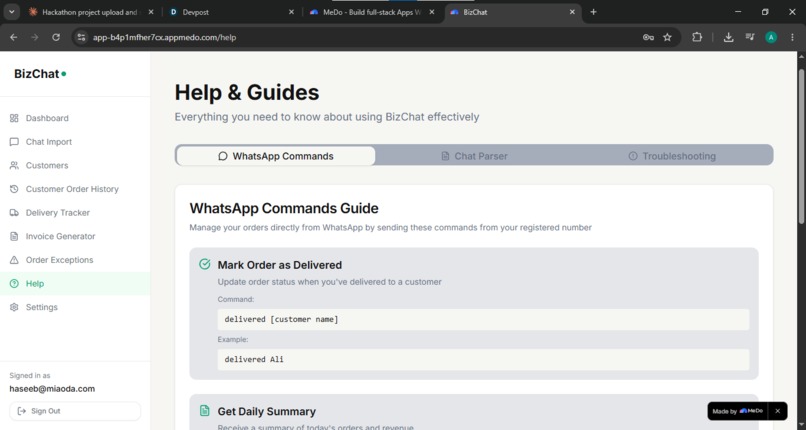Open the Dashboard sidebar item
The width and height of the screenshot is (806, 430).
click(x=75, y=118)
